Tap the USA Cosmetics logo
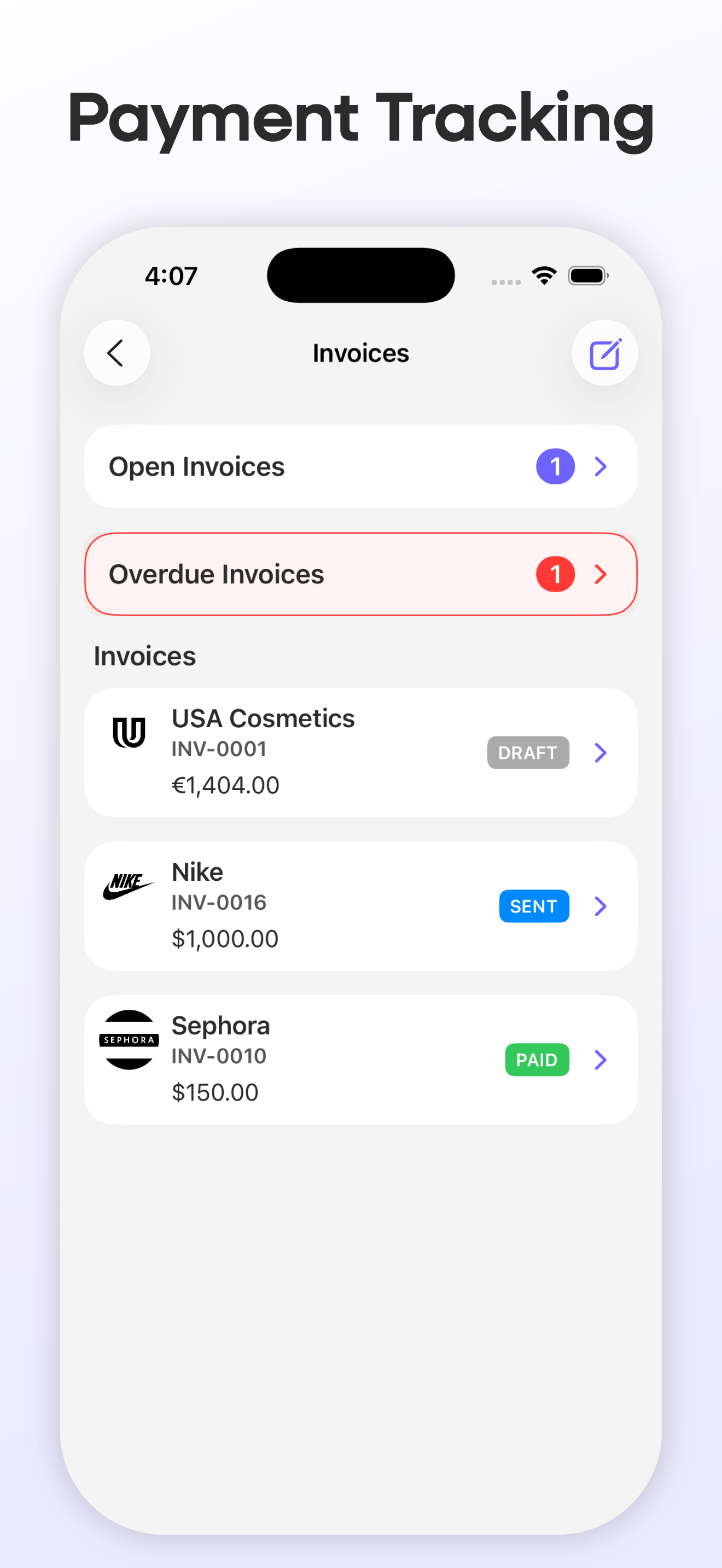This screenshot has width=722, height=1568. click(x=129, y=732)
